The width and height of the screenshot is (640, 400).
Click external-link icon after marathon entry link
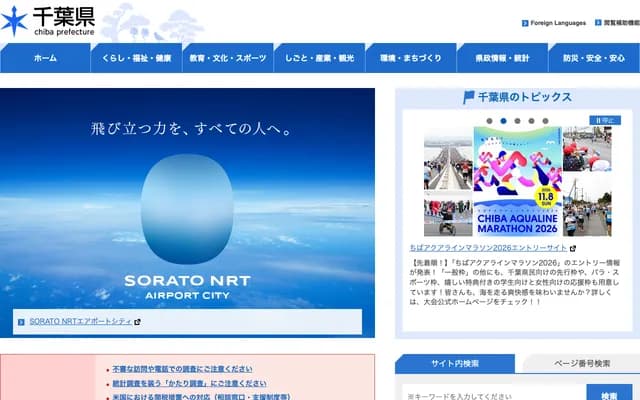(x=573, y=248)
